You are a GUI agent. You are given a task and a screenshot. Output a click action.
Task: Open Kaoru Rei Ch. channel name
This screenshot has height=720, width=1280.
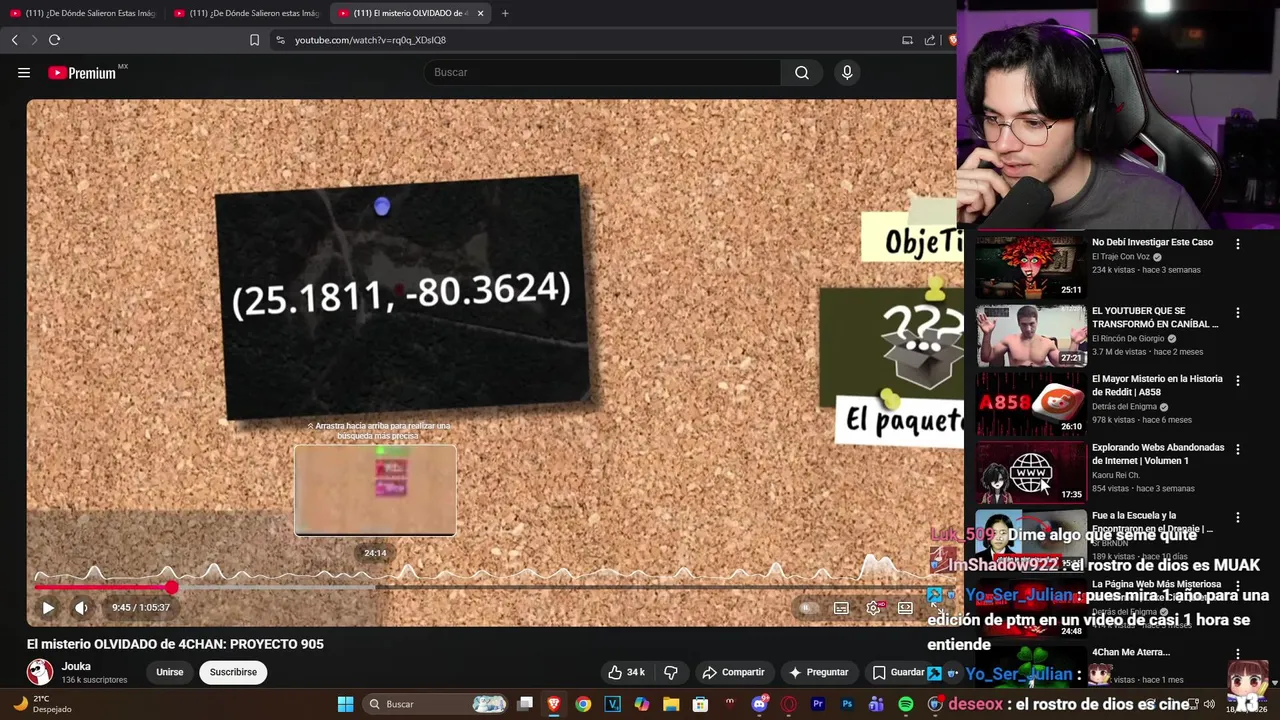[1115, 475]
